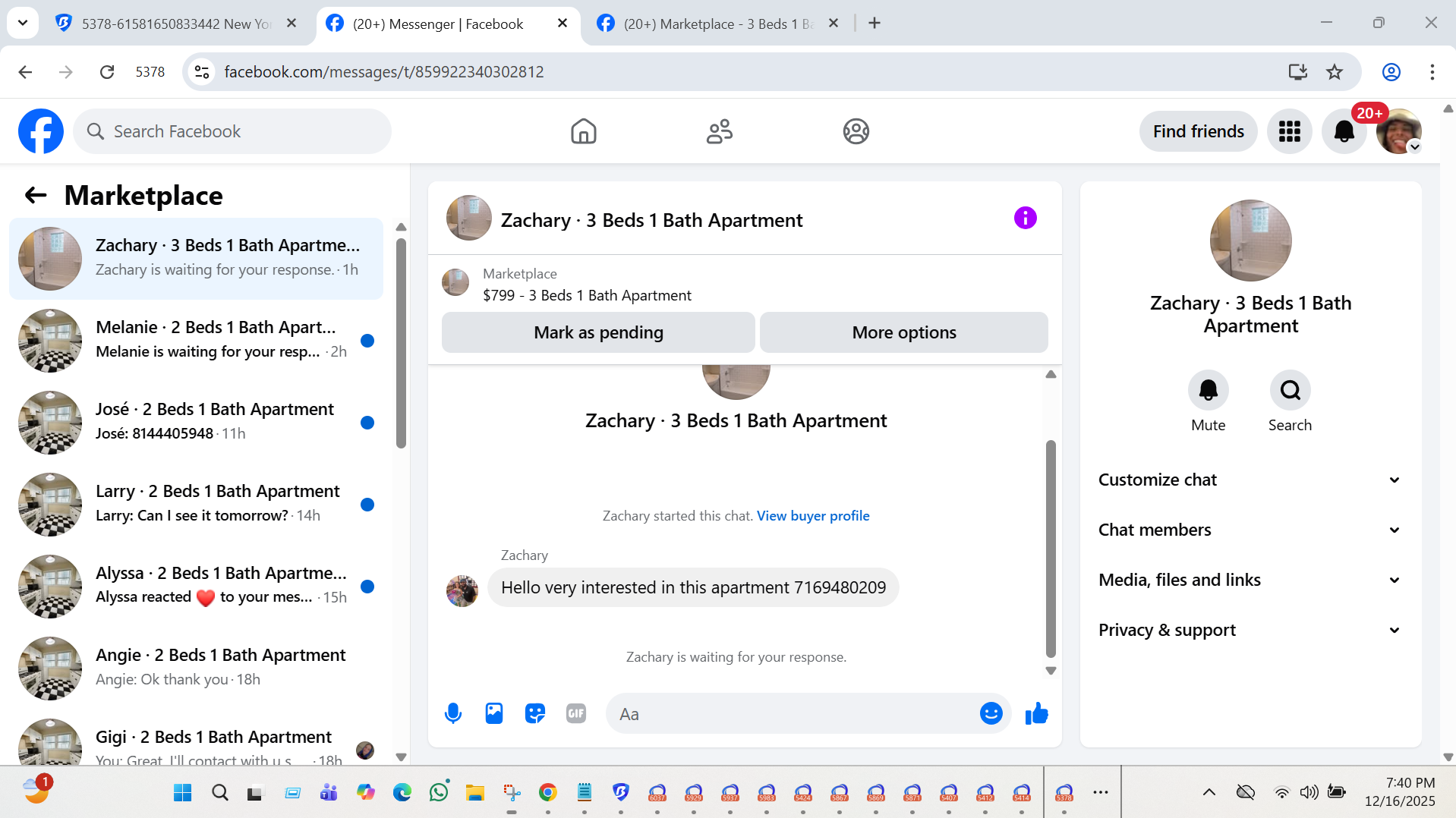Open the $799 - 3 Beds 1 Bath listing
This screenshot has height=818, width=1456.
(x=587, y=295)
